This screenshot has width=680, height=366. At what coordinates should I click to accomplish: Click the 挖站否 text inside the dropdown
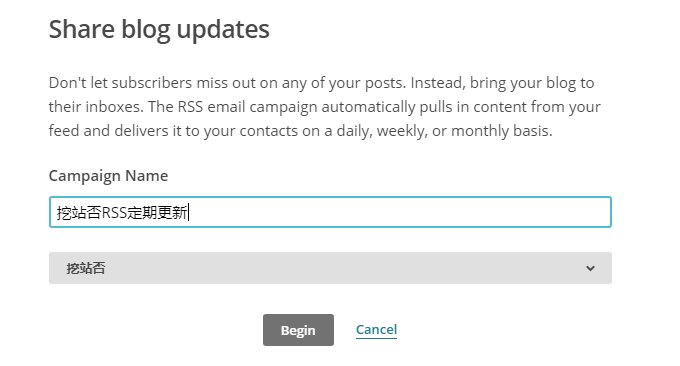pos(86,268)
